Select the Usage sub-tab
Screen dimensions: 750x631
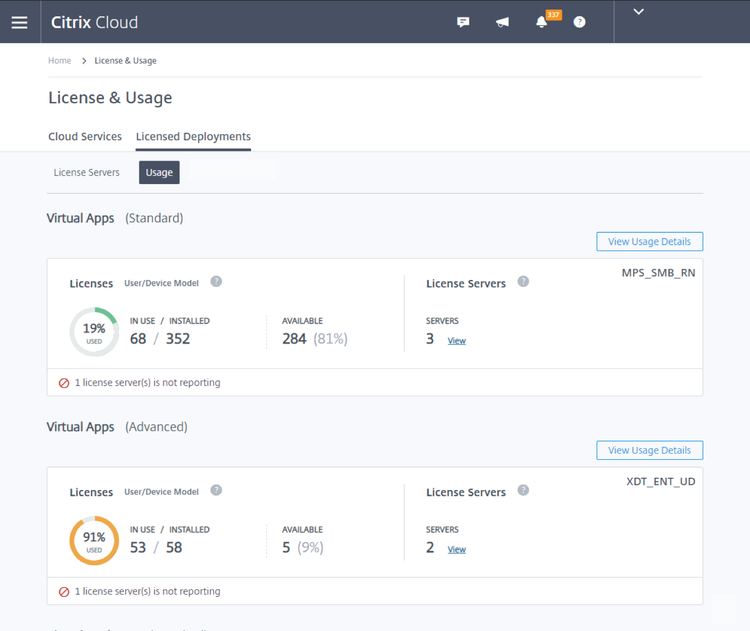pyautogui.click(x=159, y=172)
